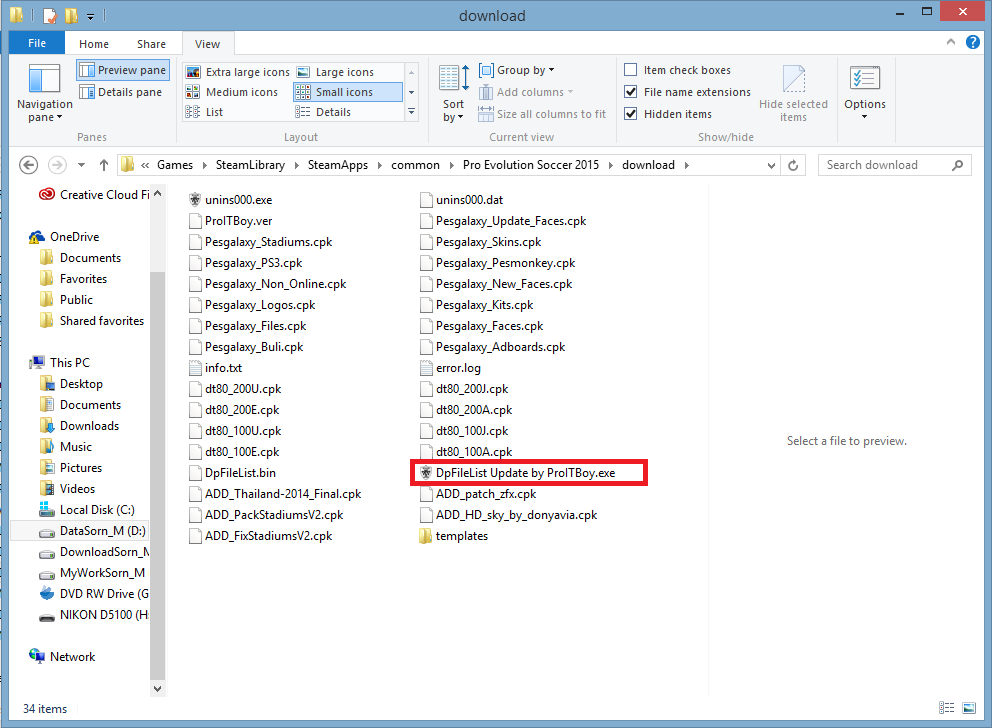
Task: Open the Group by dropdown
Action: tap(517, 70)
